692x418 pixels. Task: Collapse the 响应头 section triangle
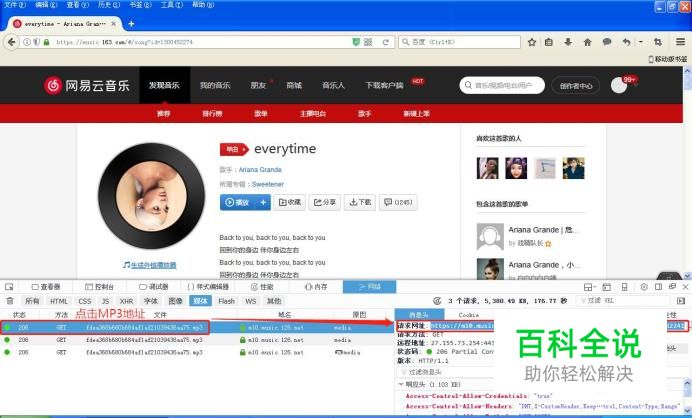click(401, 384)
